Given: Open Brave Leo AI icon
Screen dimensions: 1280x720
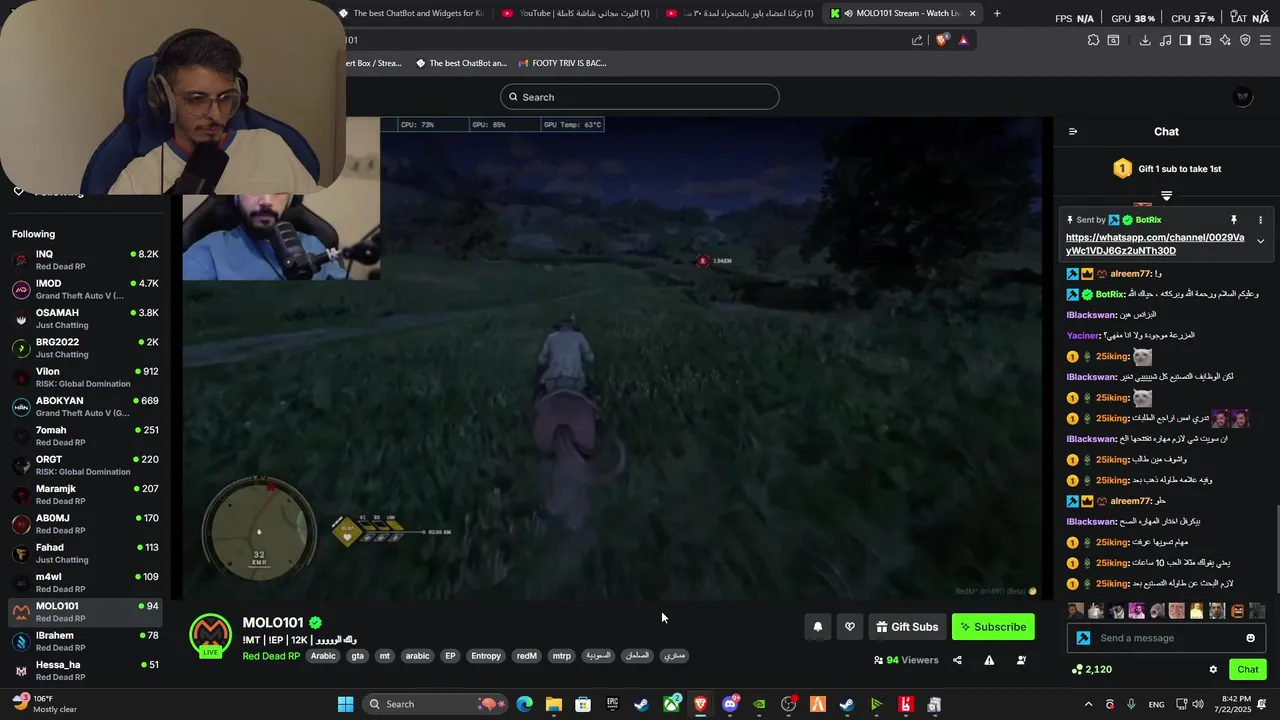Looking at the screenshot, I should tap(1225, 40).
